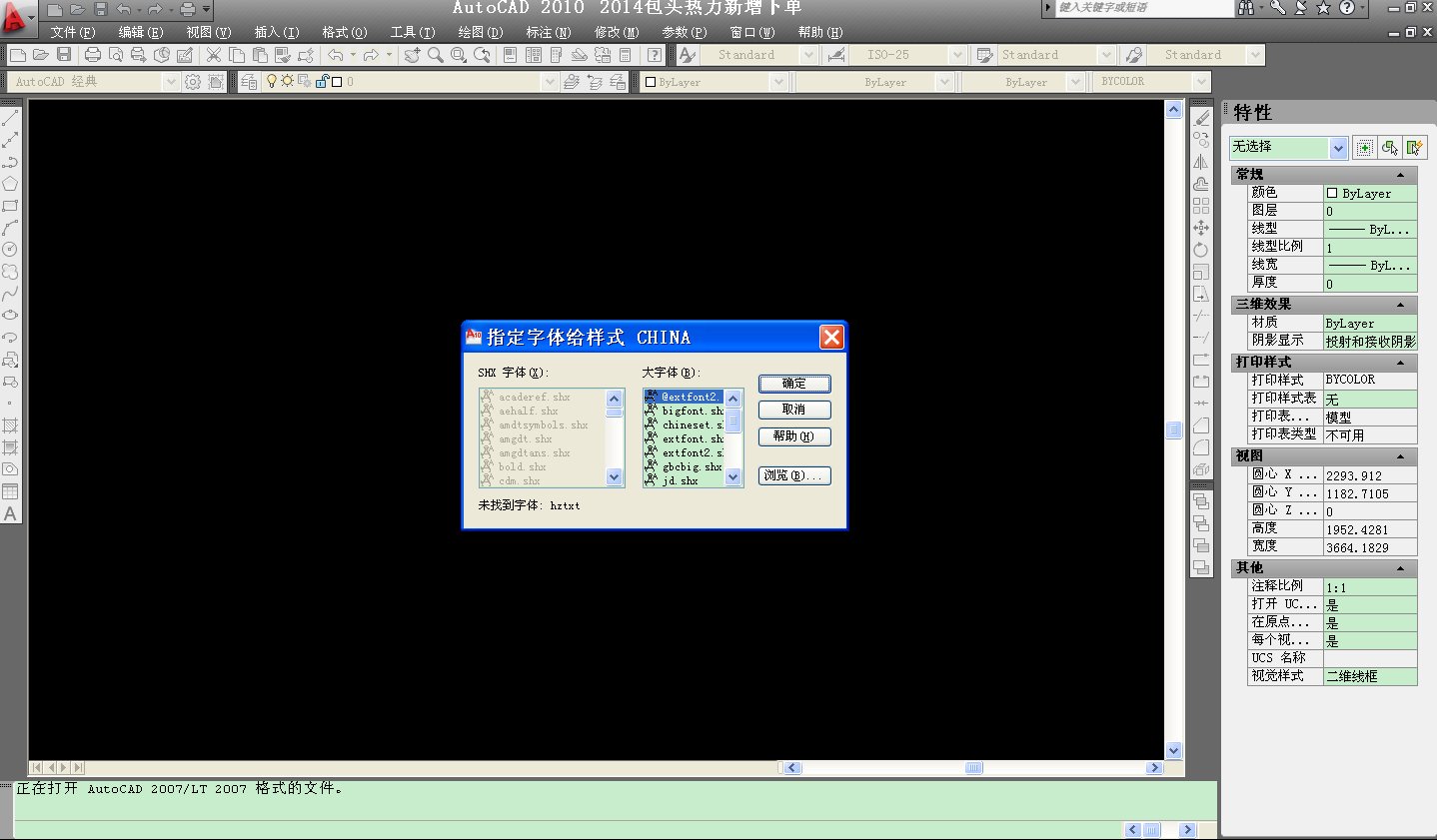Click the 浏览(B)... button
This screenshot has width=1437, height=840.
(794, 475)
